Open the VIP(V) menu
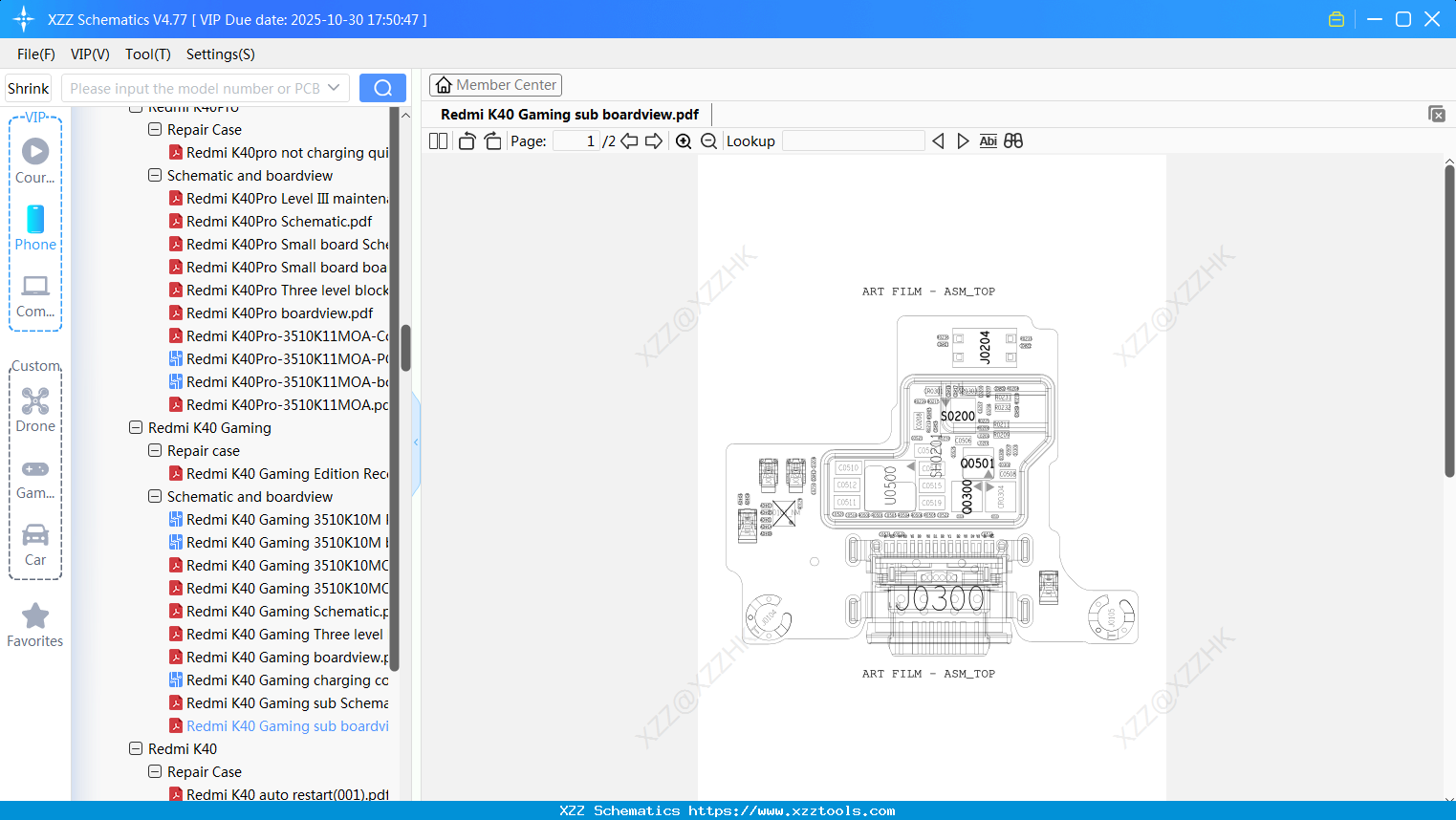This screenshot has width=1456, height=820. (90, 54)
